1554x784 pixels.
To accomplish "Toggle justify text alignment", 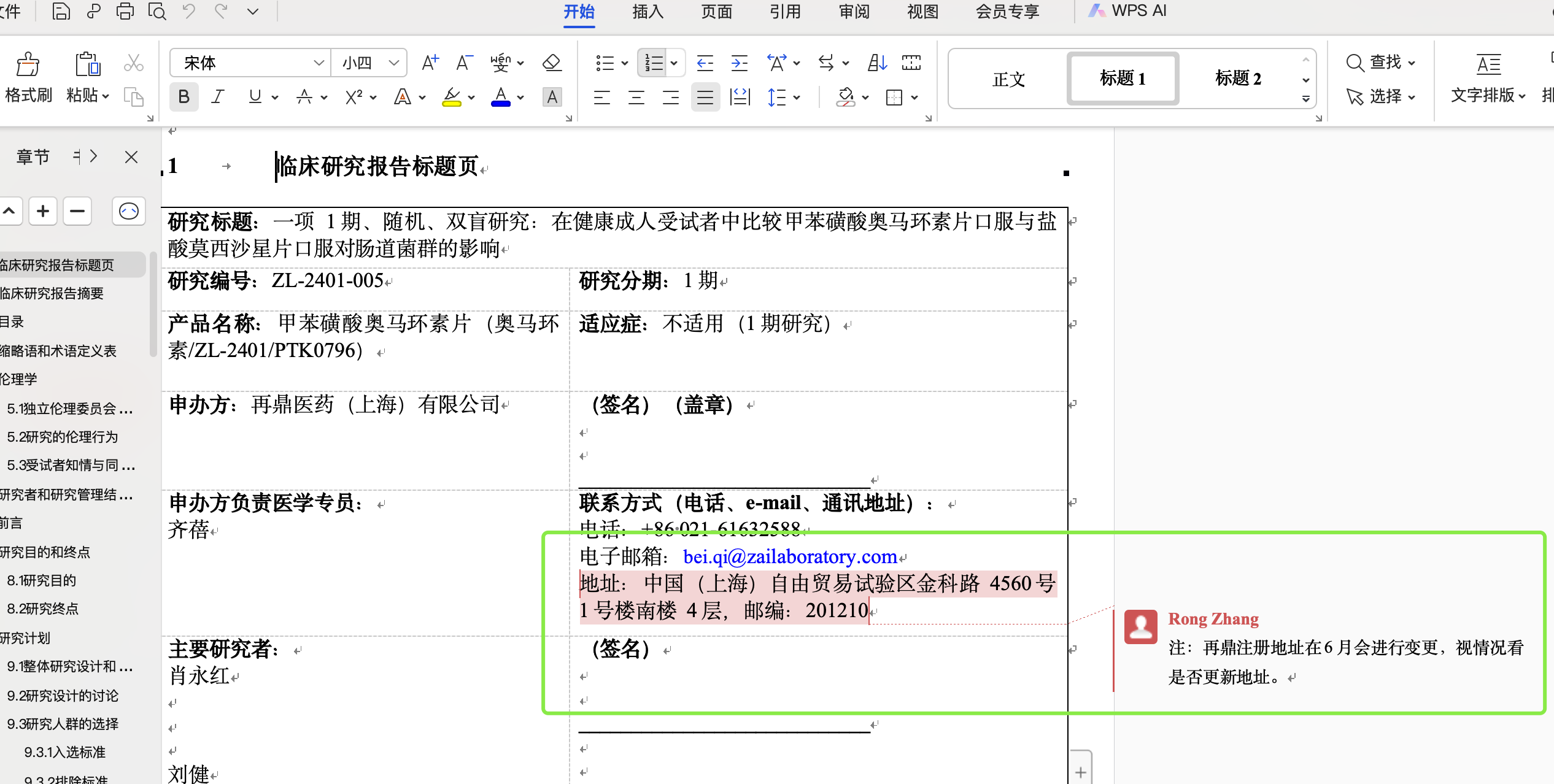I will 705,97.
